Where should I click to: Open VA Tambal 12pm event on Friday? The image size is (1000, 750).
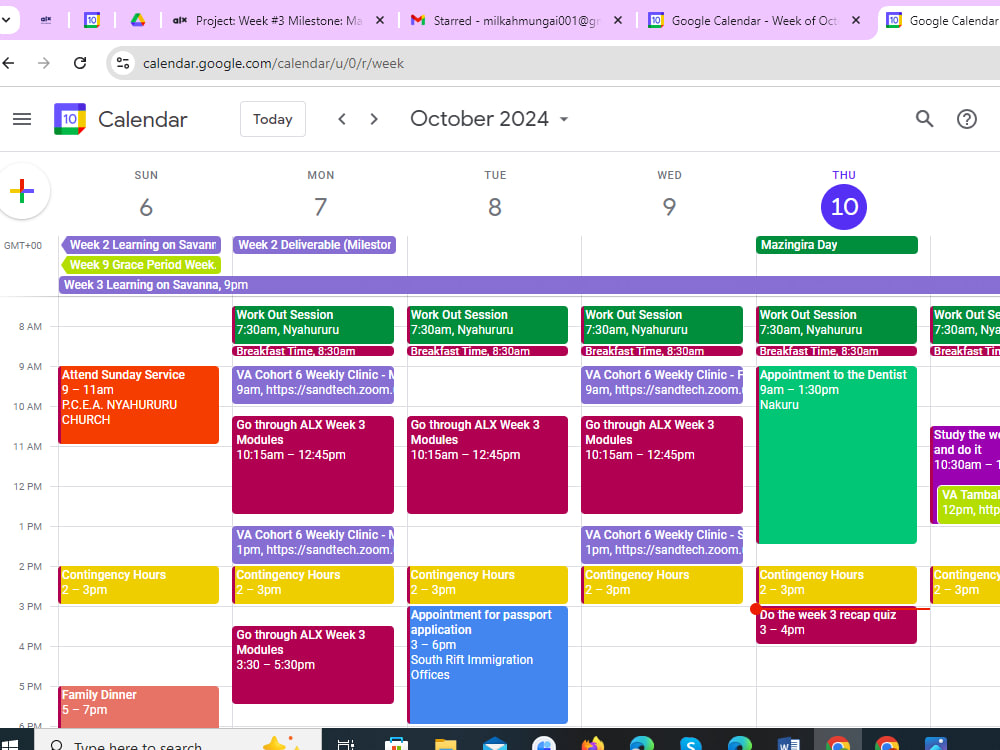pos(969,504)
